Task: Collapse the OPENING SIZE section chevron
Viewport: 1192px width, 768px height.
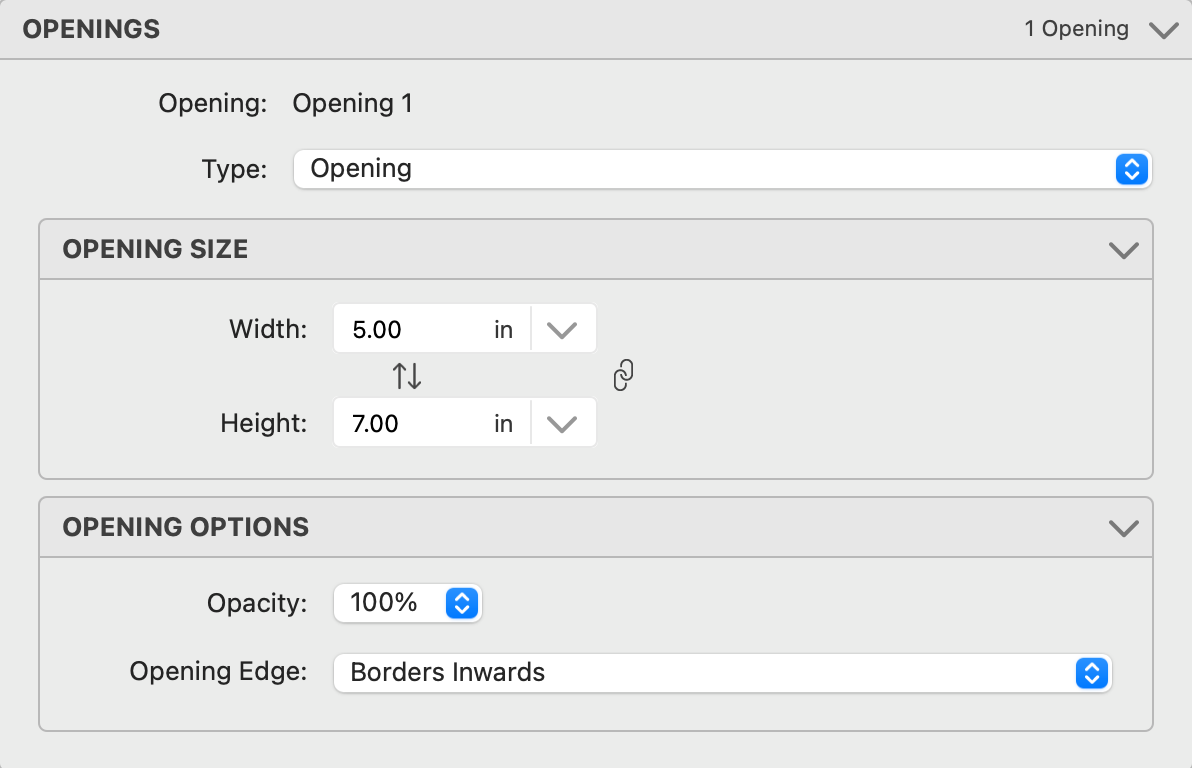Action: 1124,250
